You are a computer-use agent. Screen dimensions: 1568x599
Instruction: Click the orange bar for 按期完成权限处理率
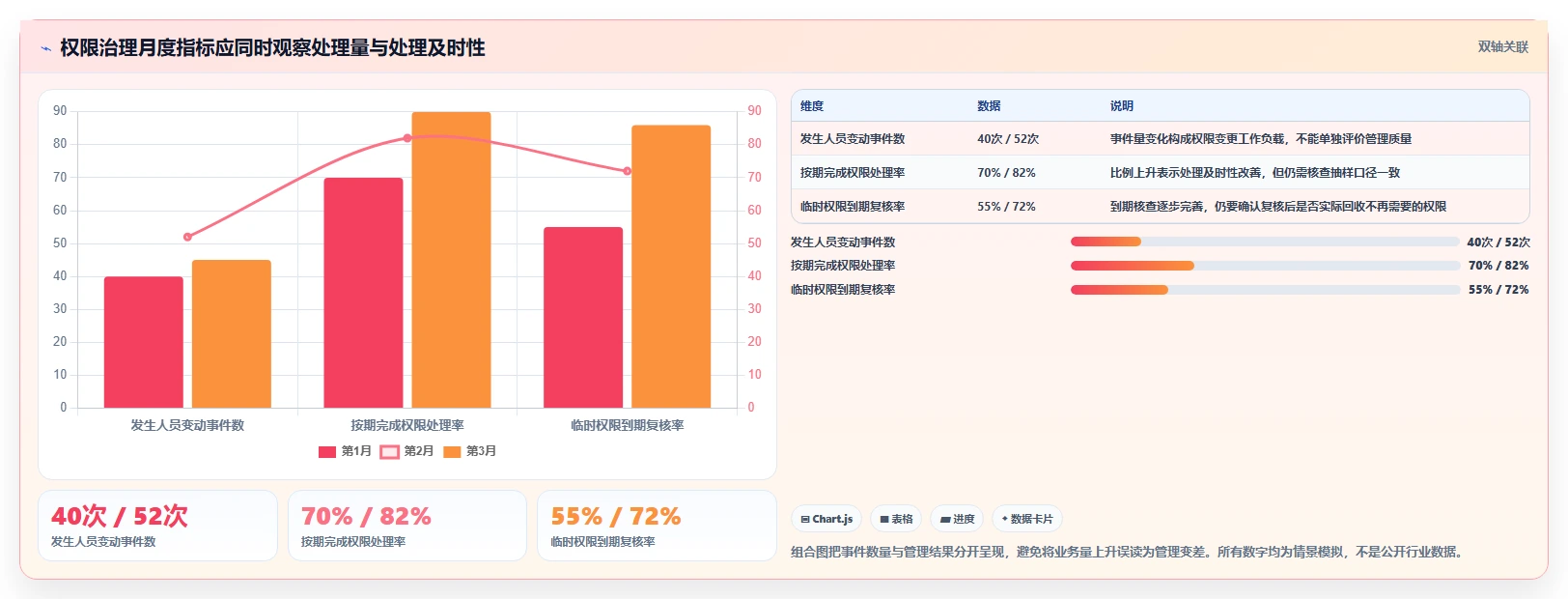tap(451, 260)
